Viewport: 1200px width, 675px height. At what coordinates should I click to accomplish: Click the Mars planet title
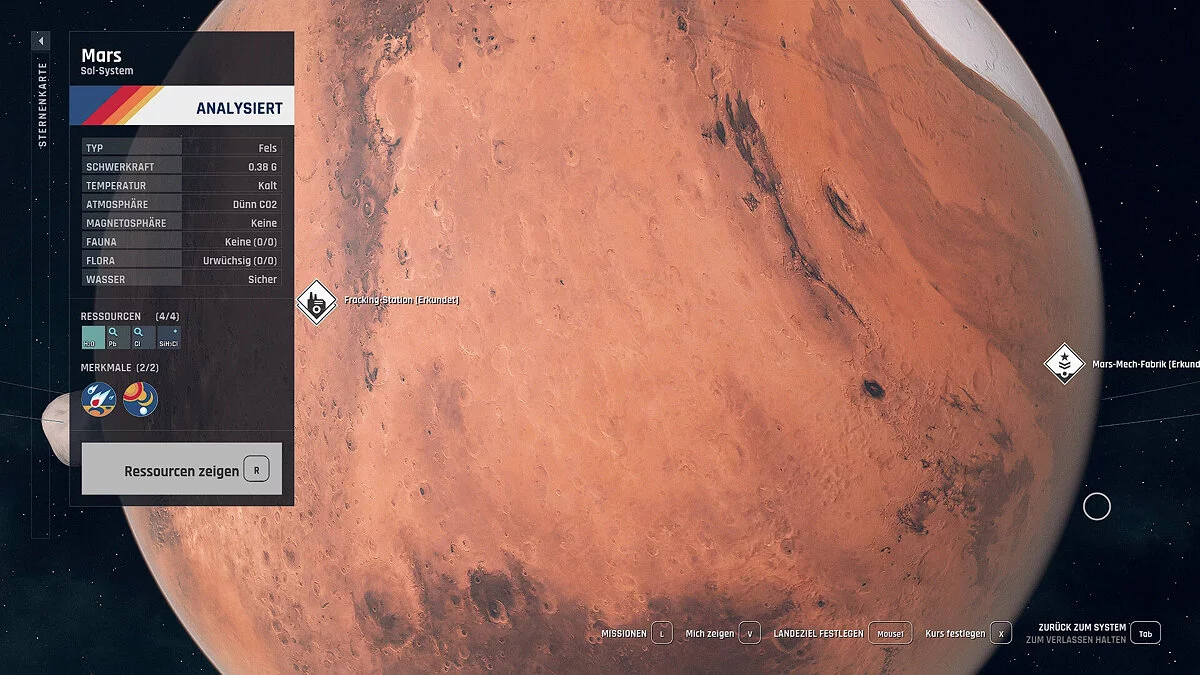pos(102,56)
